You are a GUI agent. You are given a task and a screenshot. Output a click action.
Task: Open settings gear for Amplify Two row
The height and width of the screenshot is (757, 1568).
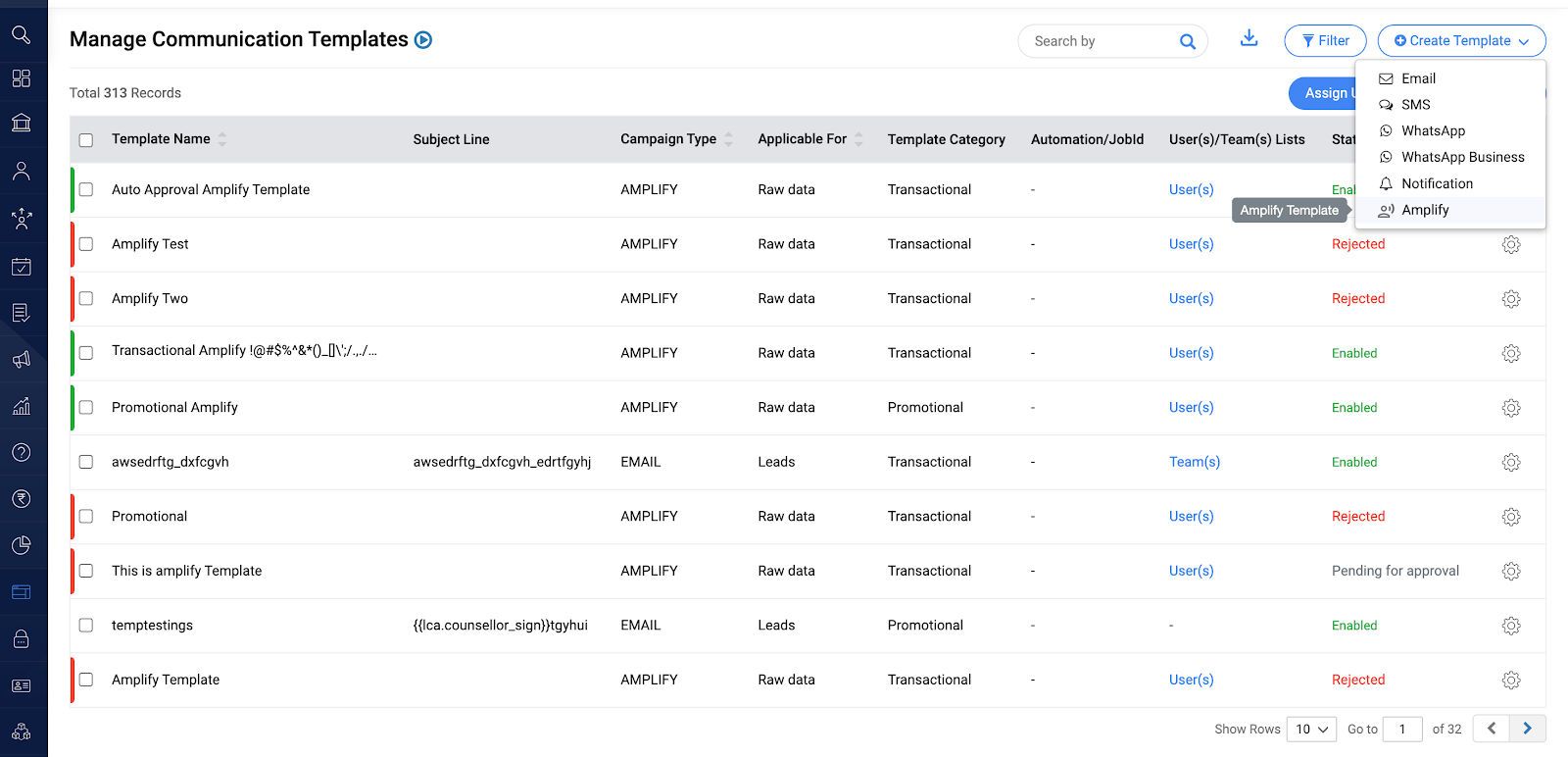point(1511,299)
